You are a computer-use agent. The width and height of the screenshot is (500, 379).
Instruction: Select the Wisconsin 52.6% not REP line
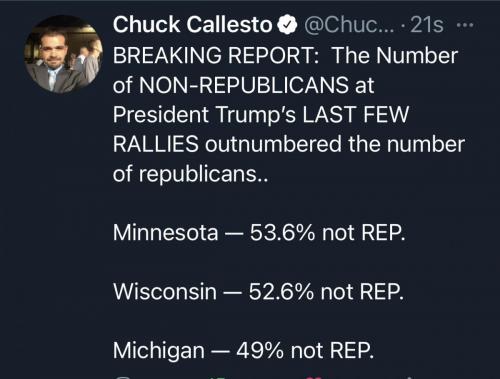pyautogui.click(x=258, y=291)
